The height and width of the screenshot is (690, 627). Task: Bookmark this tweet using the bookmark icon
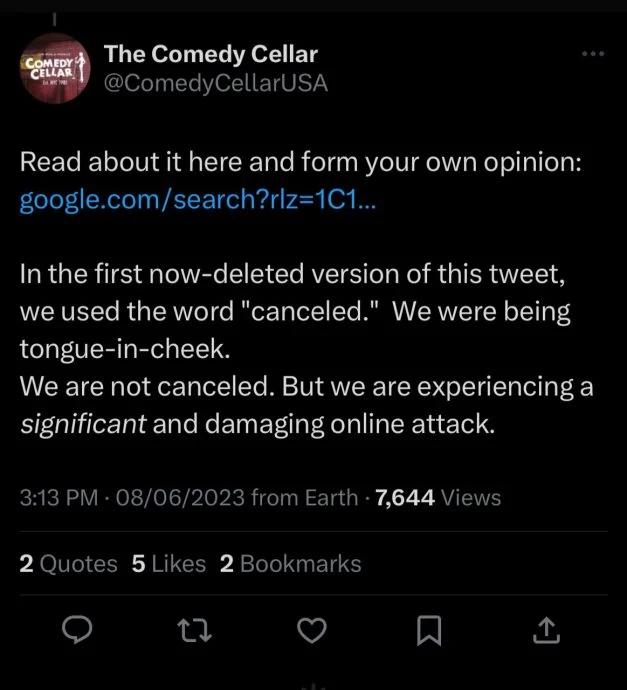(x=429, y=630)
